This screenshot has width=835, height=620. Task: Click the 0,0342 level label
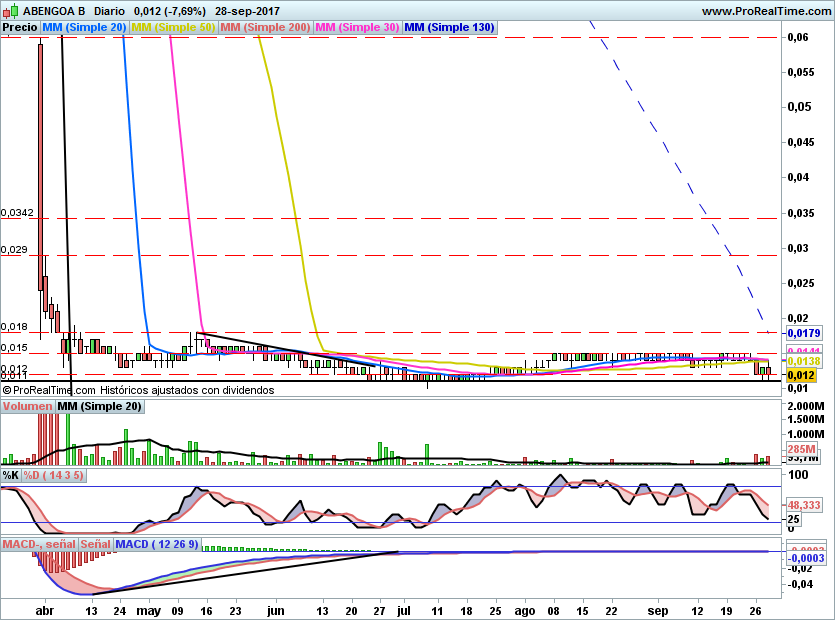[17, 213]
